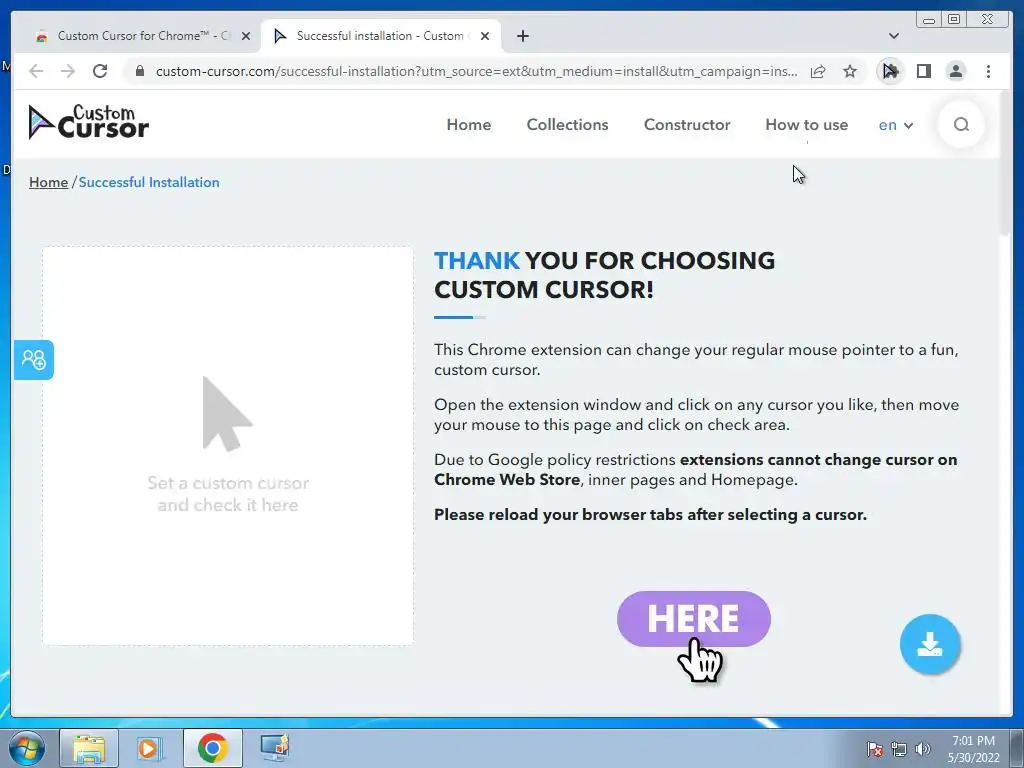Open the taskbar clock showing 7:01 PM

(973, 748)
